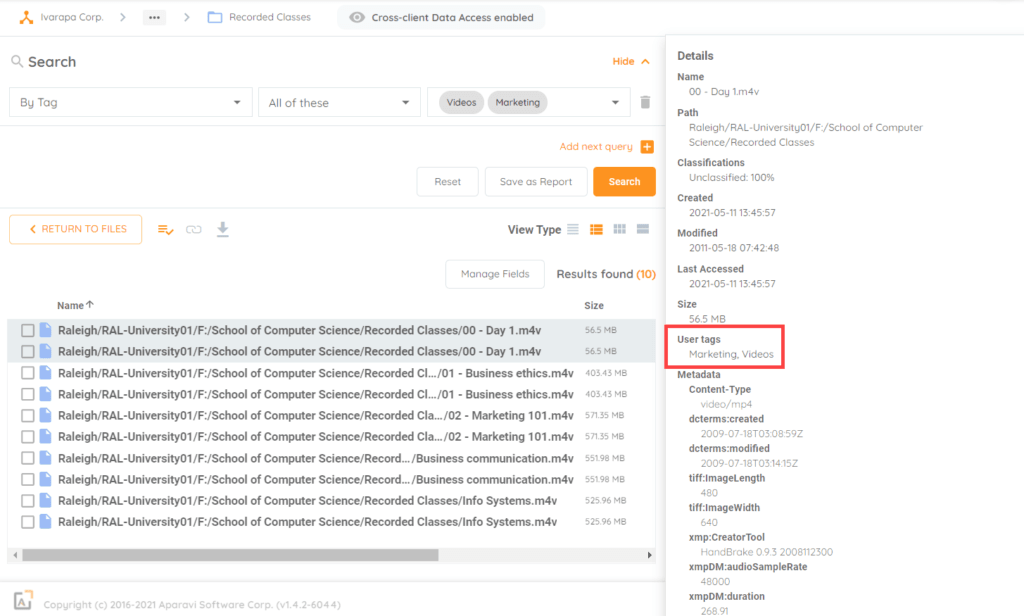Click the Recorded Classes folder icon
The width and height of the screenshot is (1024, 616).
215,18
